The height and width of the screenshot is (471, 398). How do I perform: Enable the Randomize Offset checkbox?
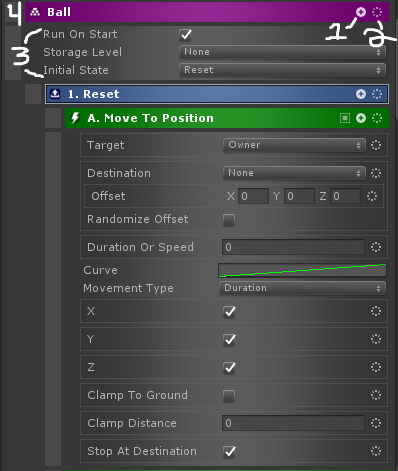click(x=229, y=220)
